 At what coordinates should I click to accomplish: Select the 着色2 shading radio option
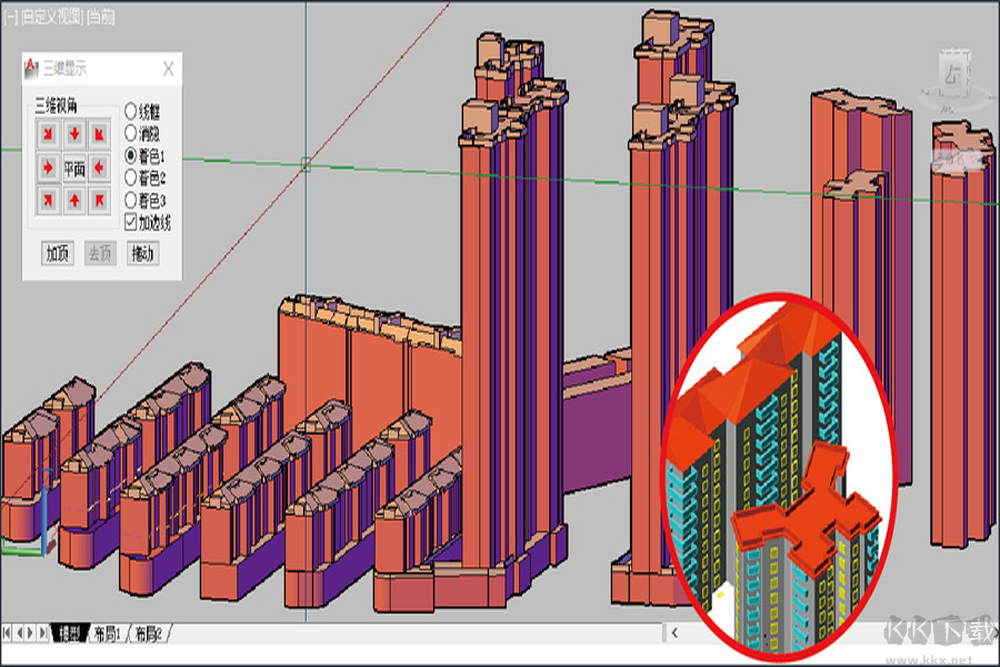[131, 177]
